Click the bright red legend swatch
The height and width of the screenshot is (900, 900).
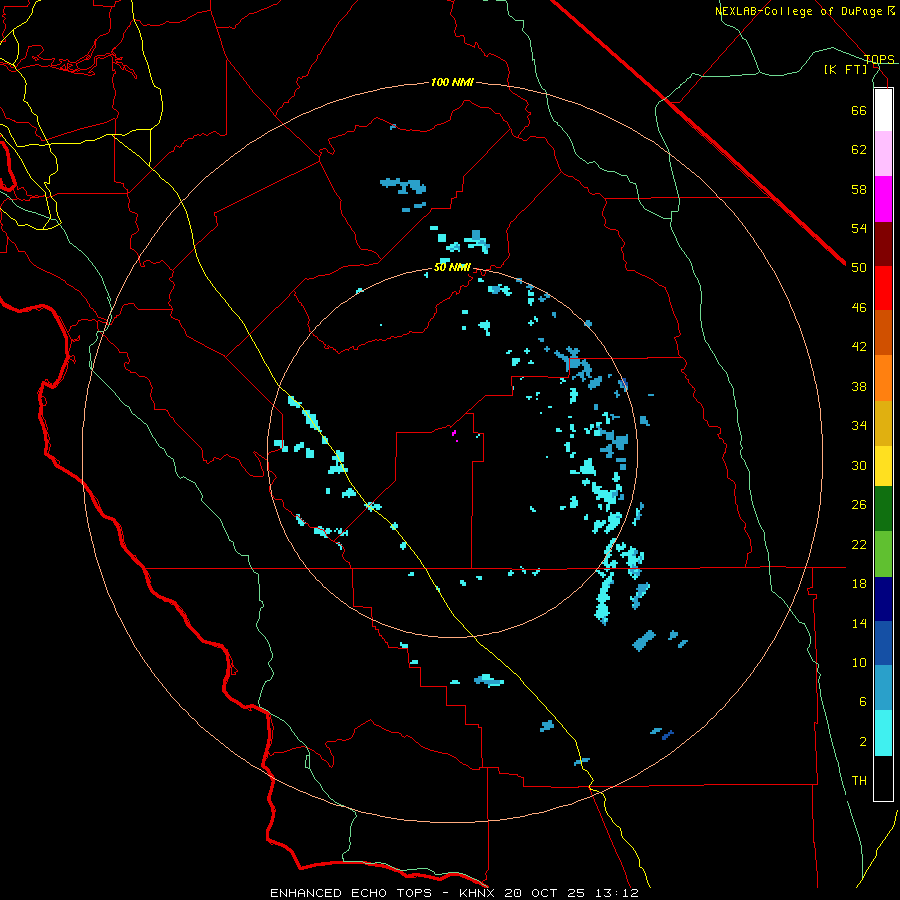tap(883, 288)
